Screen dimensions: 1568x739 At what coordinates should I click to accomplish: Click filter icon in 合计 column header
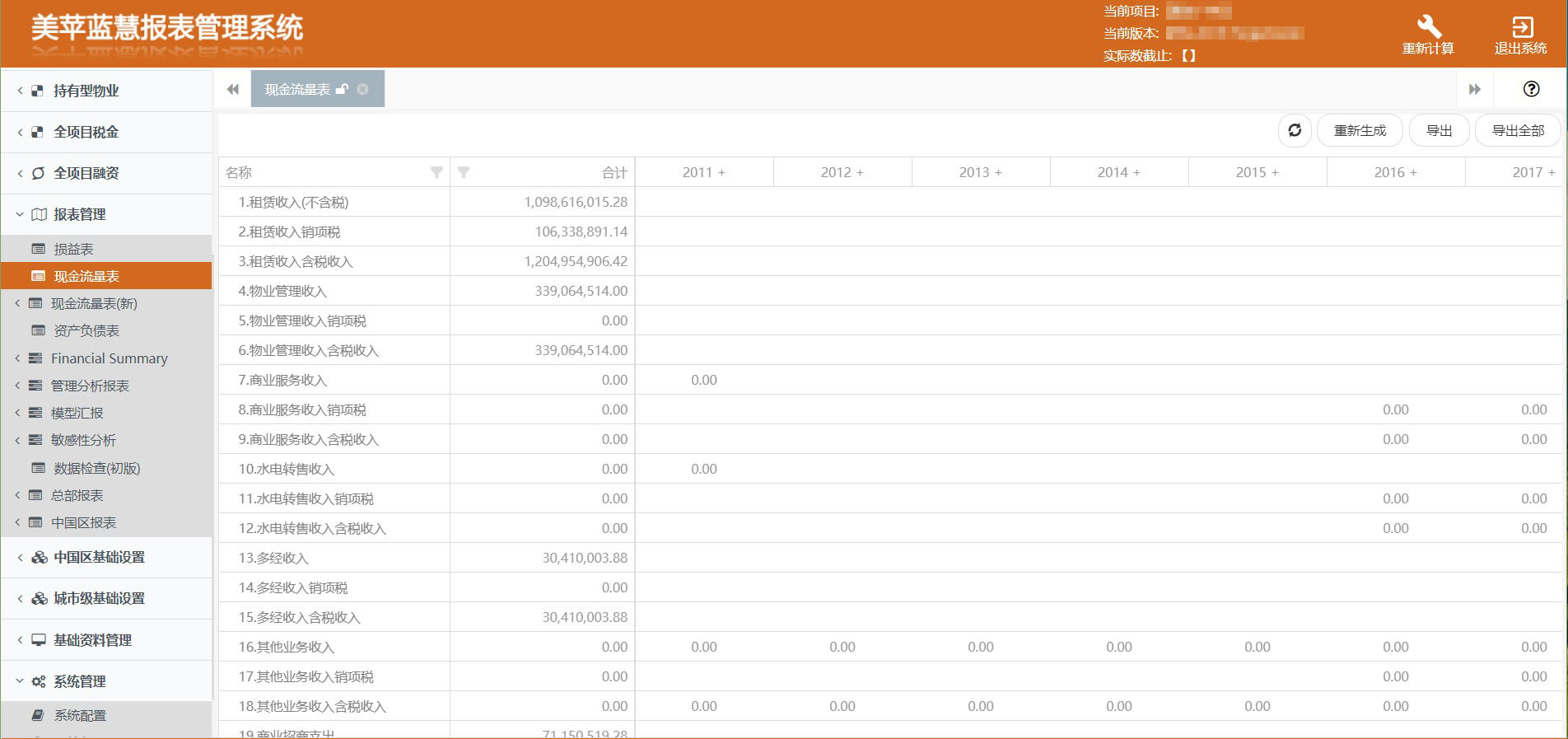click(464, 172)
